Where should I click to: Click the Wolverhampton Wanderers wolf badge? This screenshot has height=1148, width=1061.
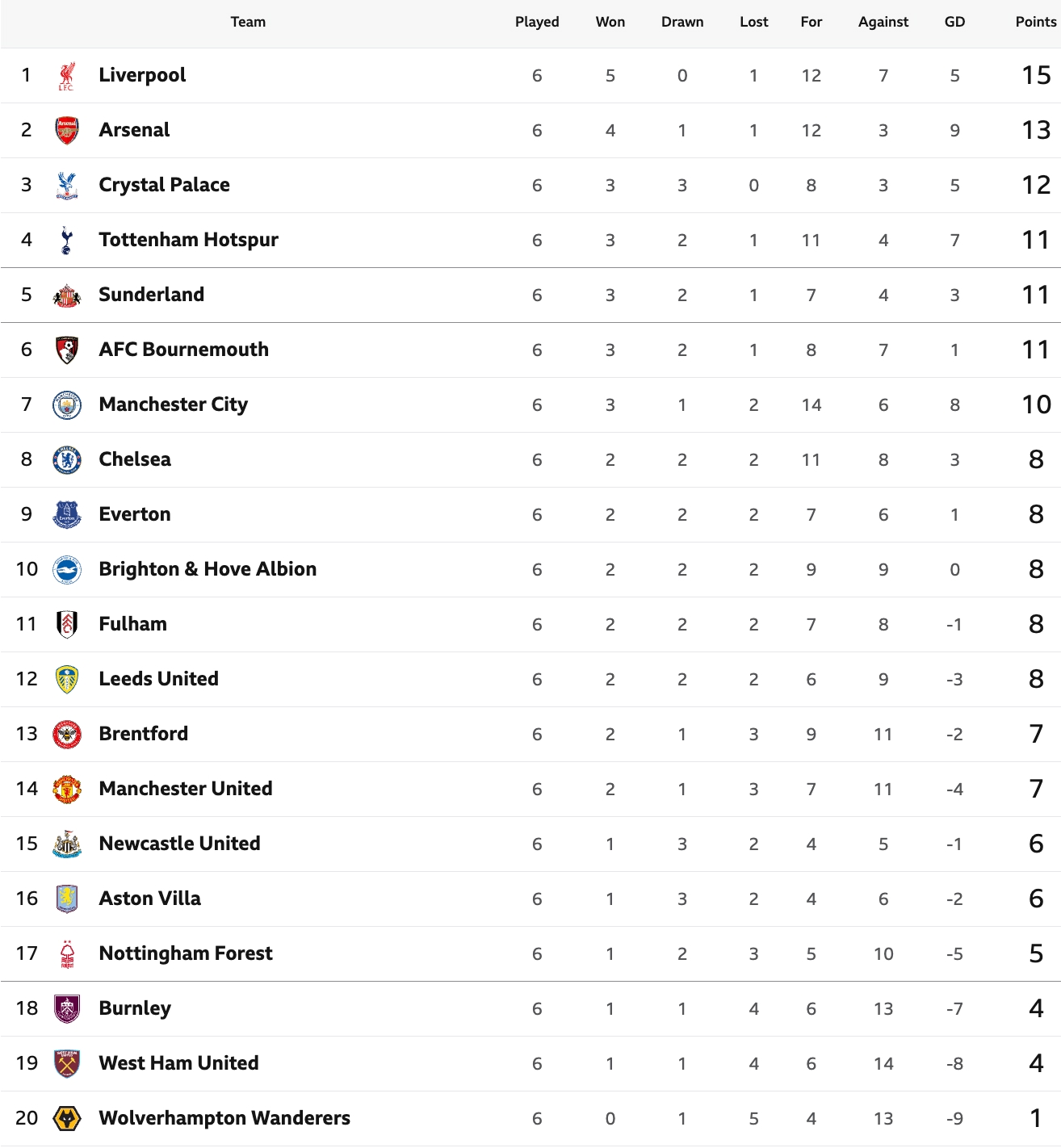click(67, 1119)
